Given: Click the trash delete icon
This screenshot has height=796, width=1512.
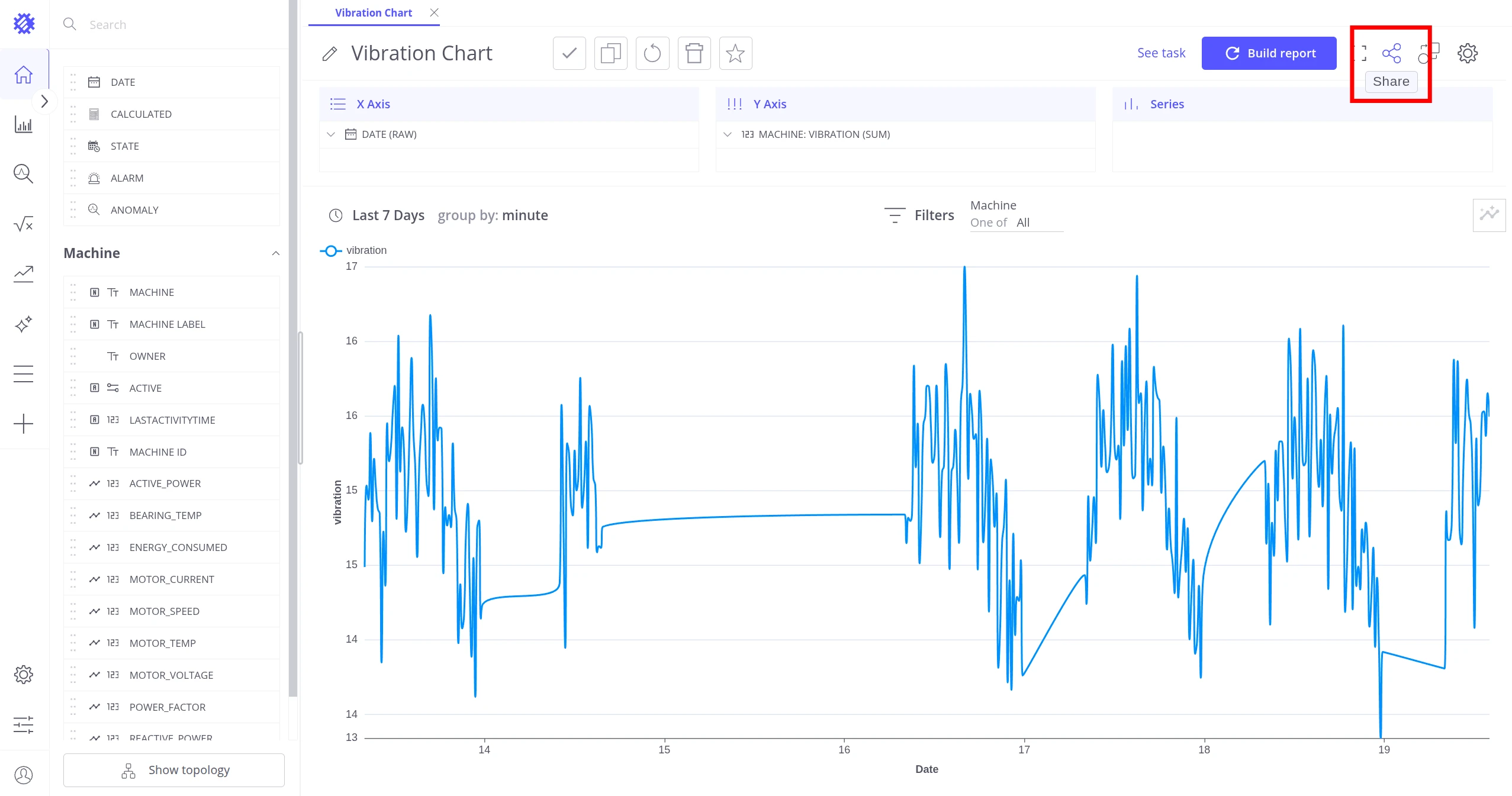Looking at the screenshot, I should (x=694, y=53).
